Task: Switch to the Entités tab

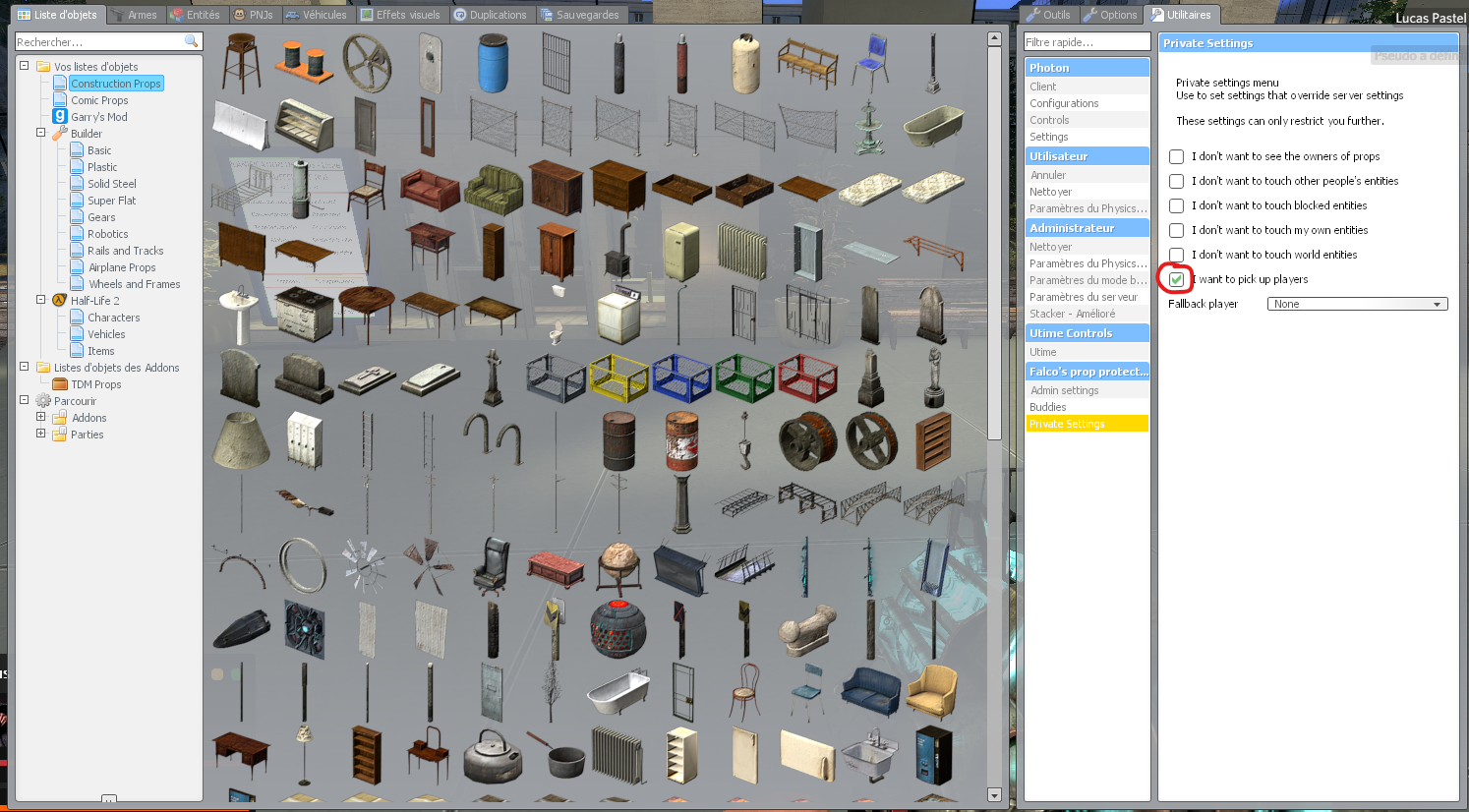Action: [x=195, y=15]
